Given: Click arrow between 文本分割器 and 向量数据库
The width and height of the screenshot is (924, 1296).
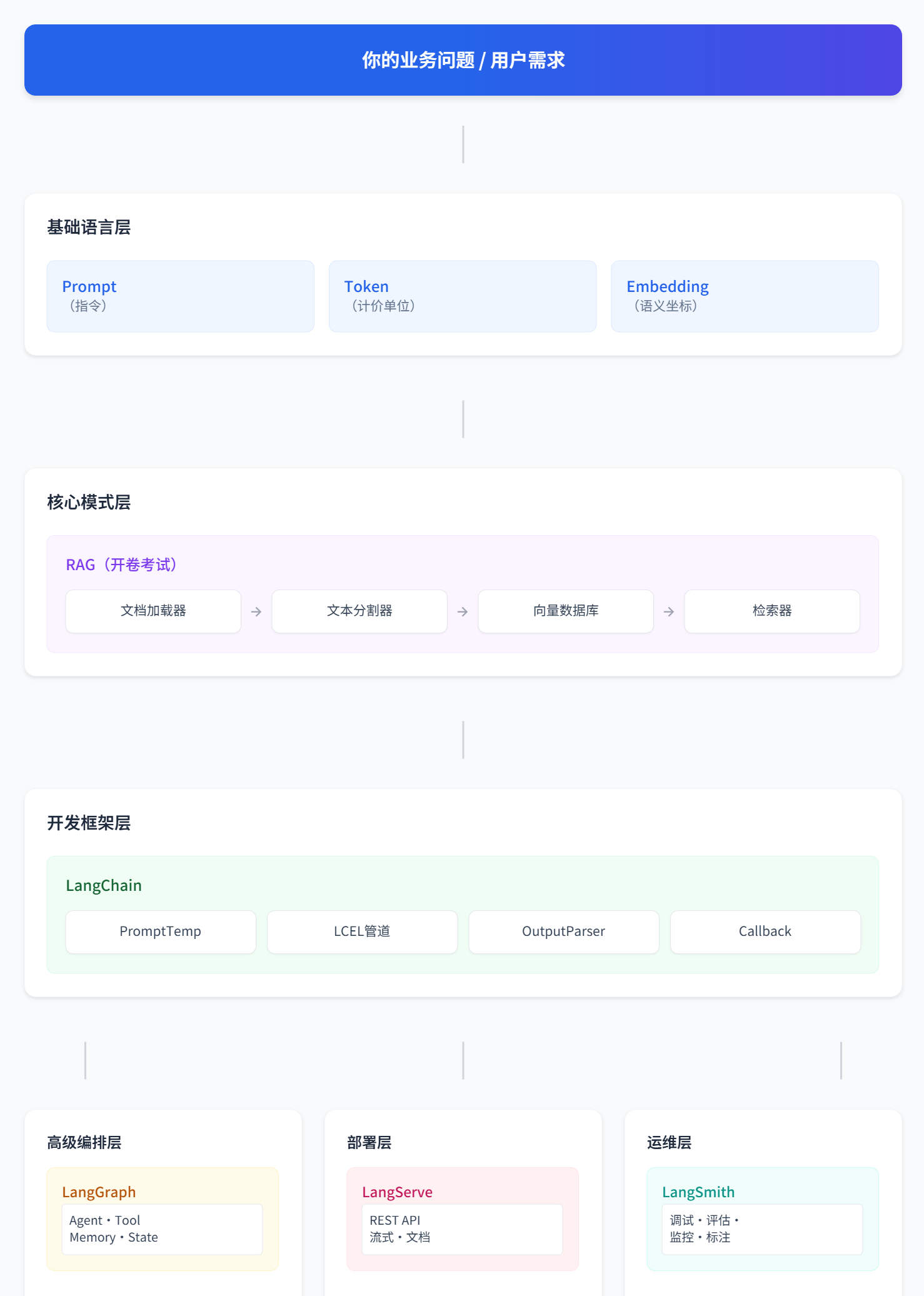Looking at the screenshot, I should coord(463,612).
